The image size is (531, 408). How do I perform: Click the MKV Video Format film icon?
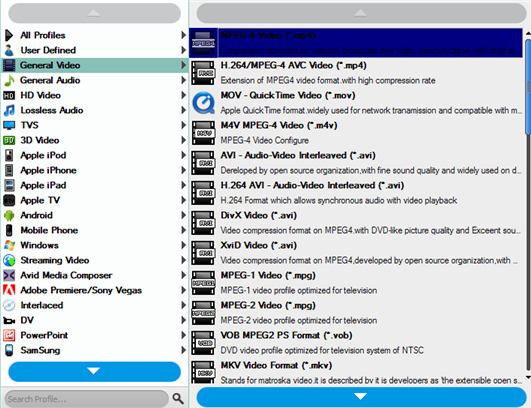(x=203, y=372)
